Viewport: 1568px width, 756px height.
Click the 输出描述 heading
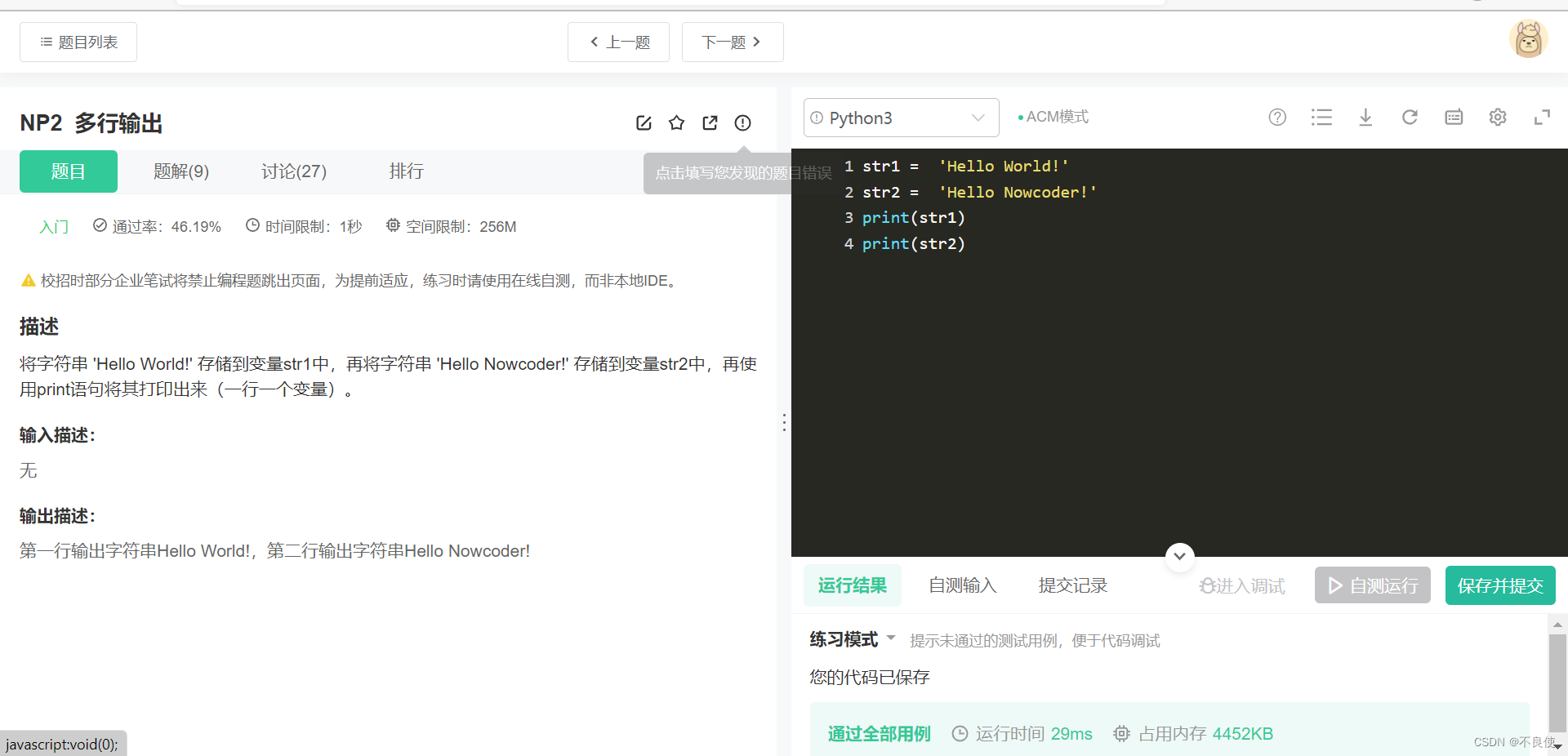click(57, 516)
